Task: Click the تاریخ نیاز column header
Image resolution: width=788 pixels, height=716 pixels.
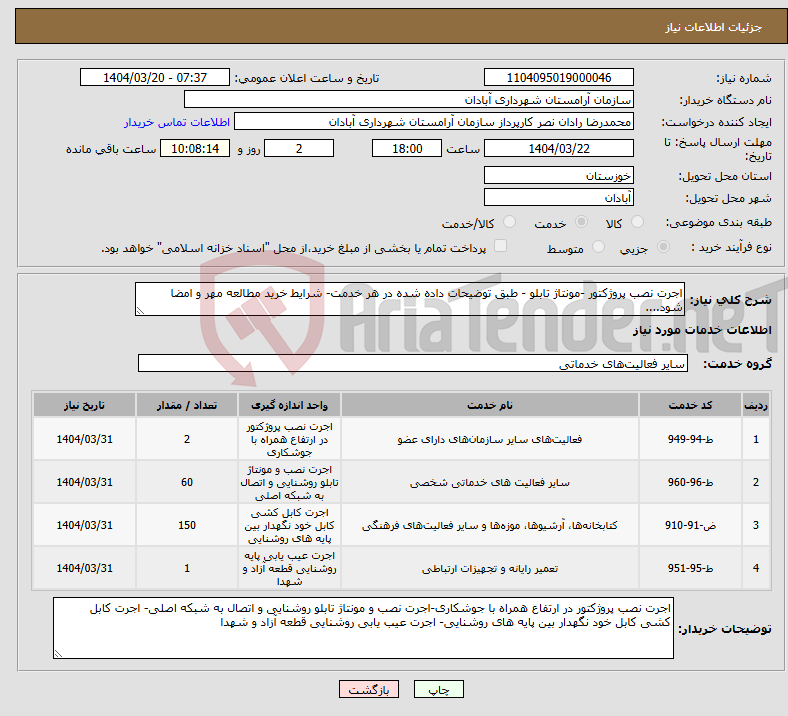Action: (x=84, y=405)
